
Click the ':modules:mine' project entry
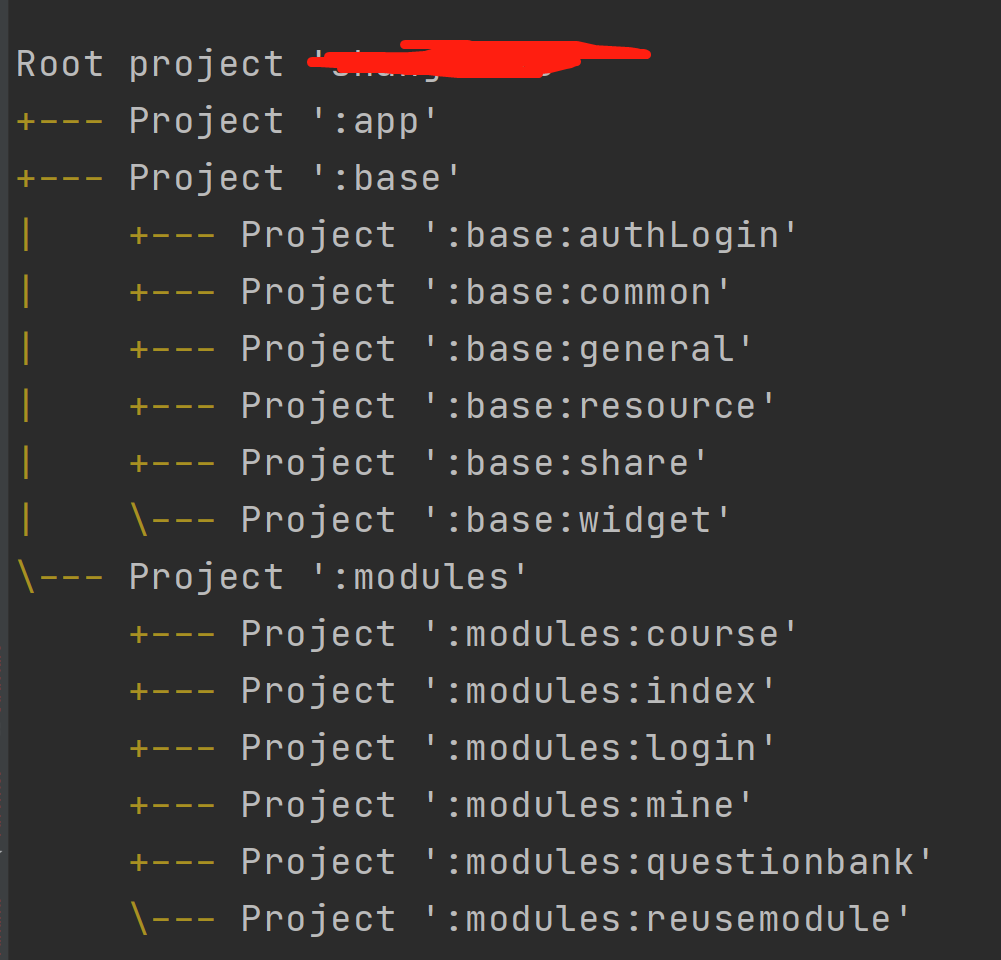pos(496,805)
